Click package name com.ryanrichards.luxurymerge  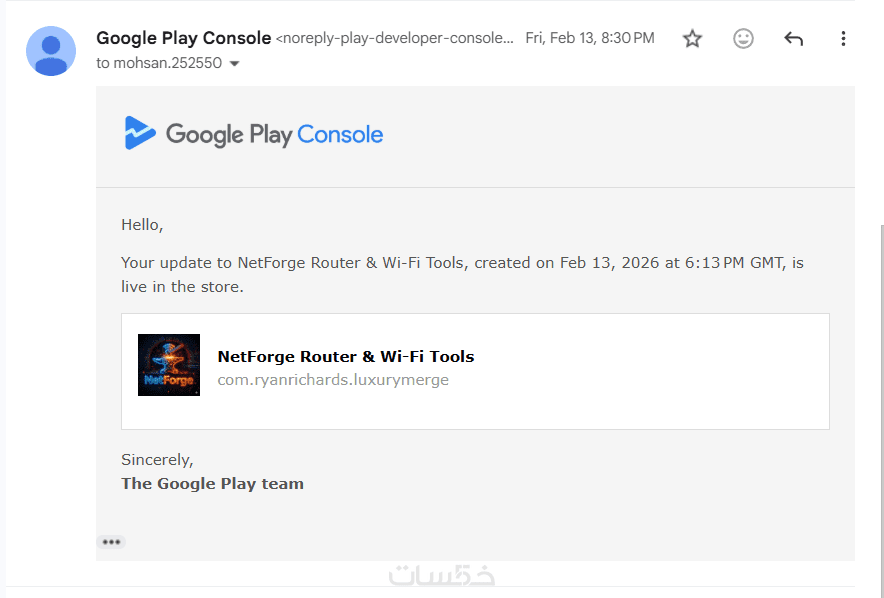333,380
